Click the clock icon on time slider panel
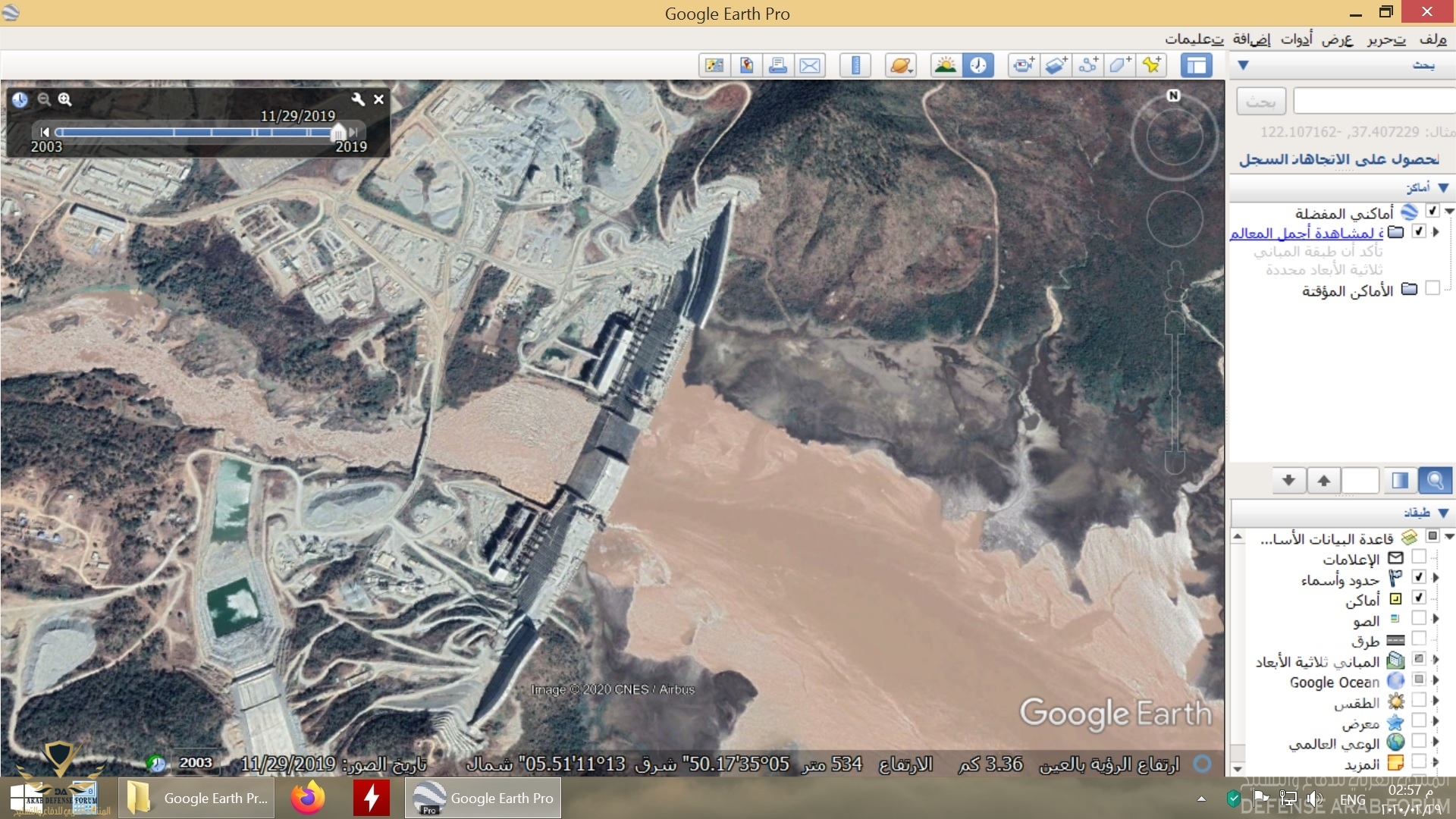The height and width of the screenshot is (819, 1456). [x=20, y=99]
